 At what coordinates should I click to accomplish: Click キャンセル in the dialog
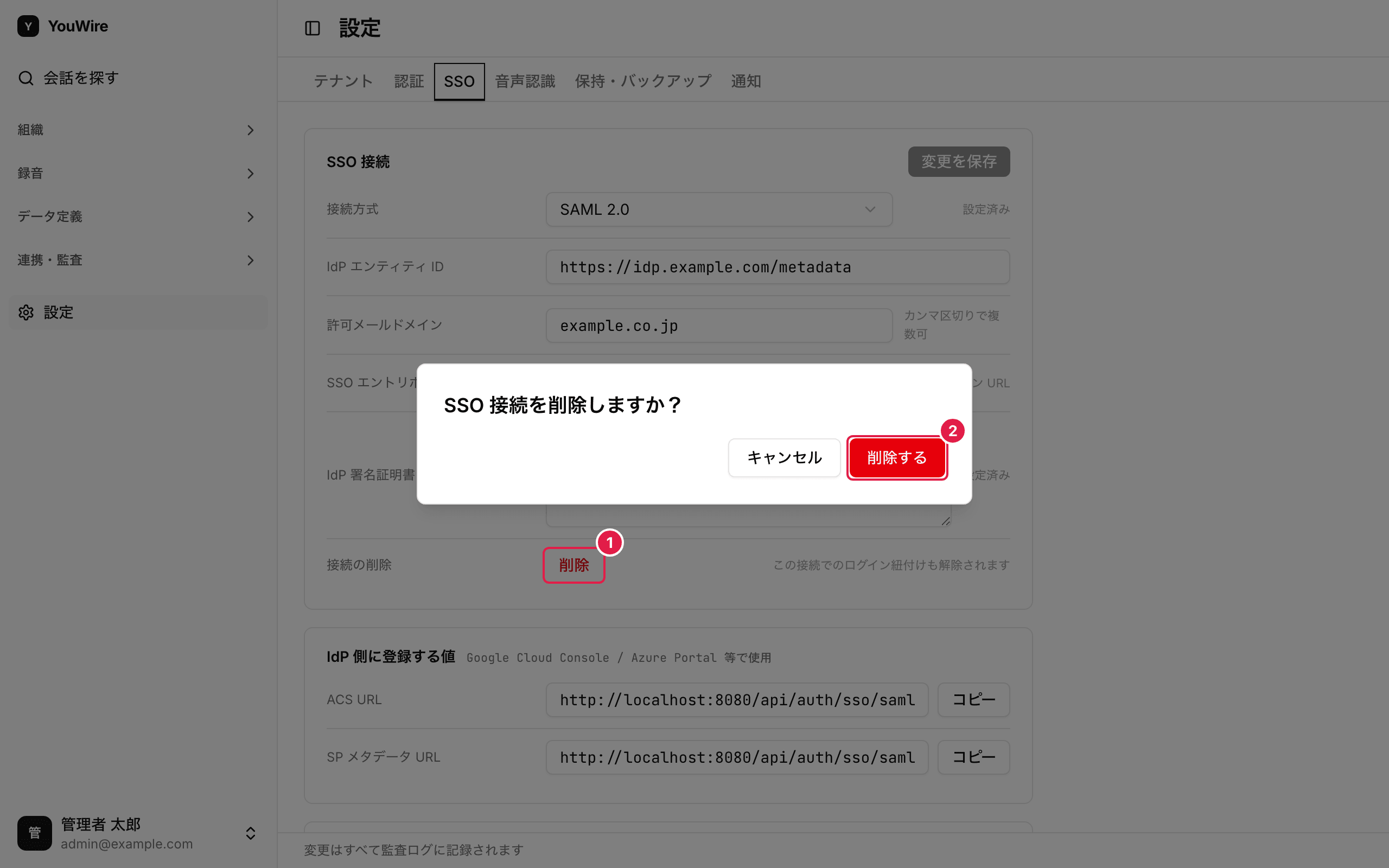pyautogui.click(x=784, y=457)
